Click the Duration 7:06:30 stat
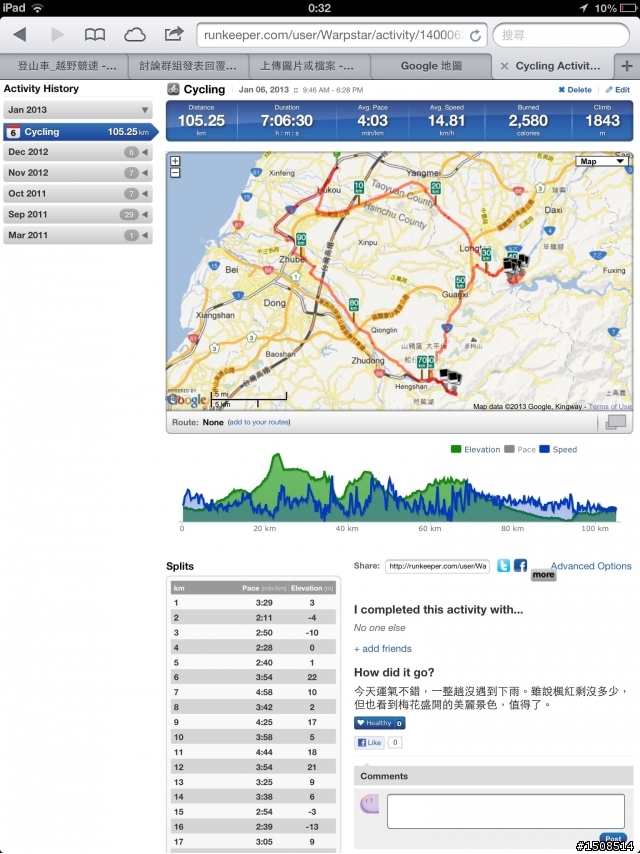The width and height of the screenshot is (640, 854). pyautogui.click(x=287, y=120)
